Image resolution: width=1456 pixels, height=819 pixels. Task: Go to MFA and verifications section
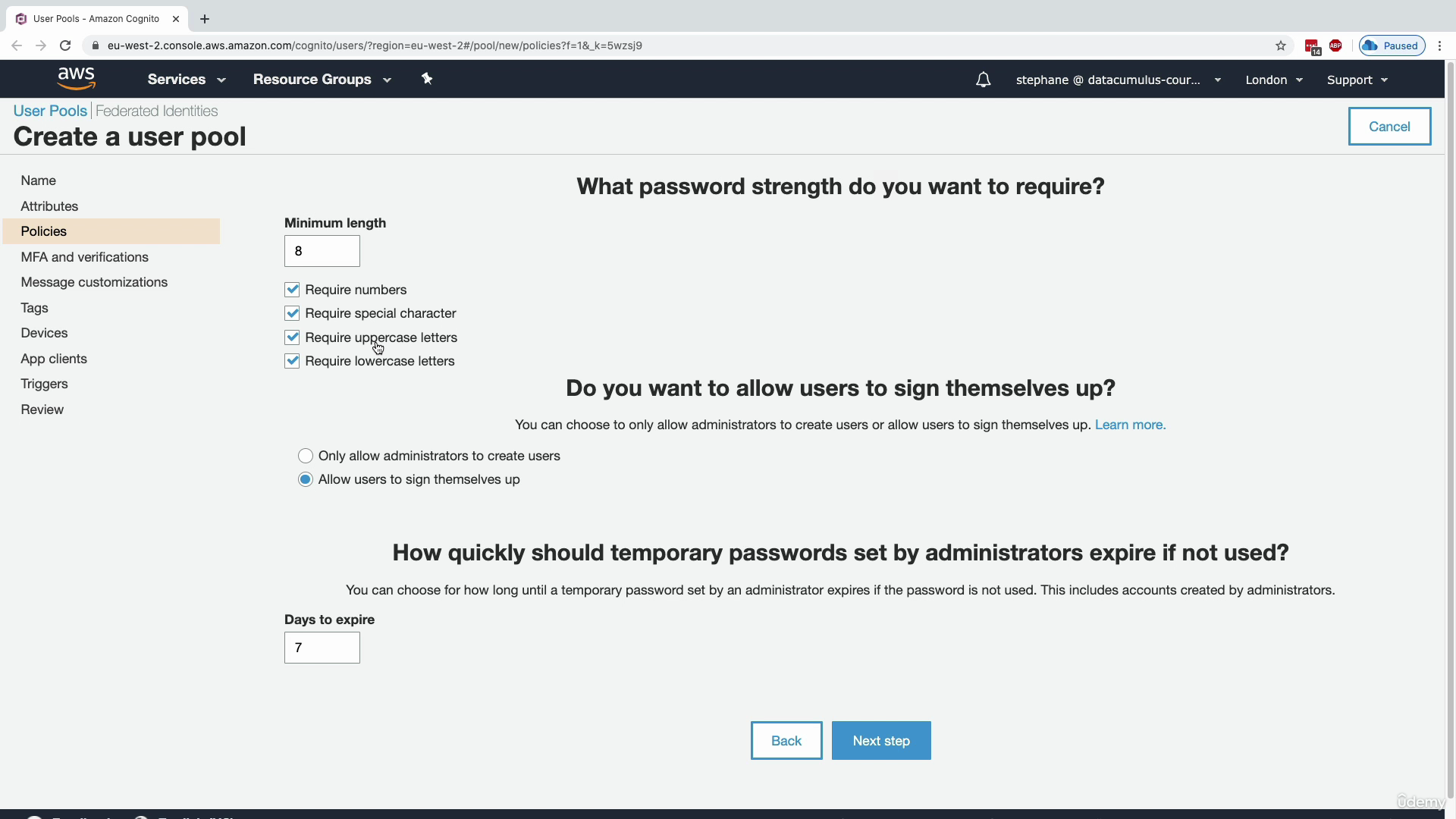click(x=85, y=257)
